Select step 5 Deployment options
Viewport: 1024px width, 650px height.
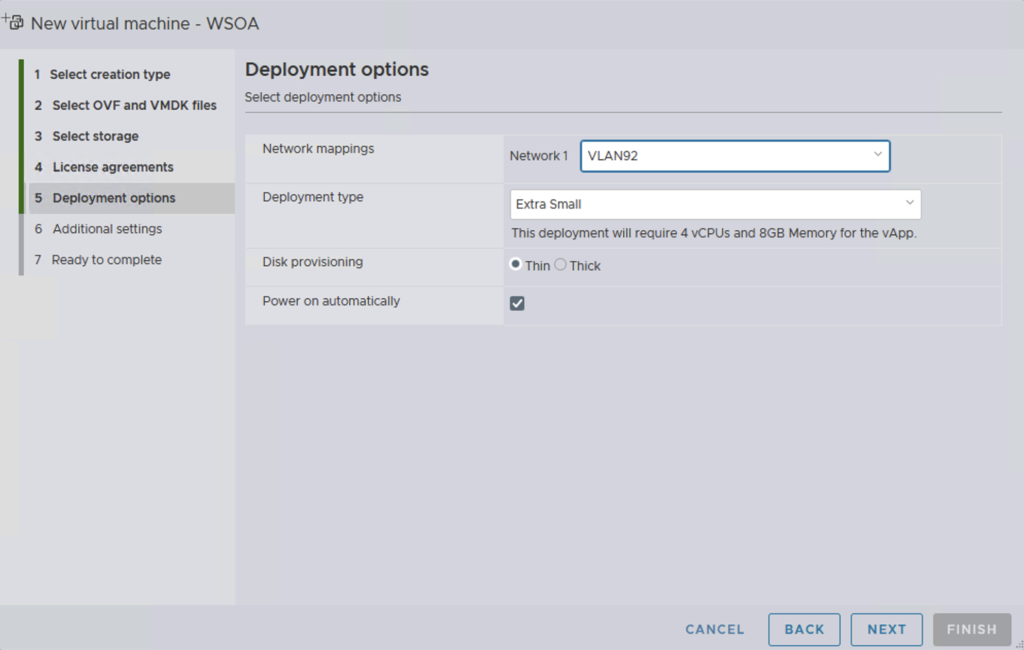(113, 198)
